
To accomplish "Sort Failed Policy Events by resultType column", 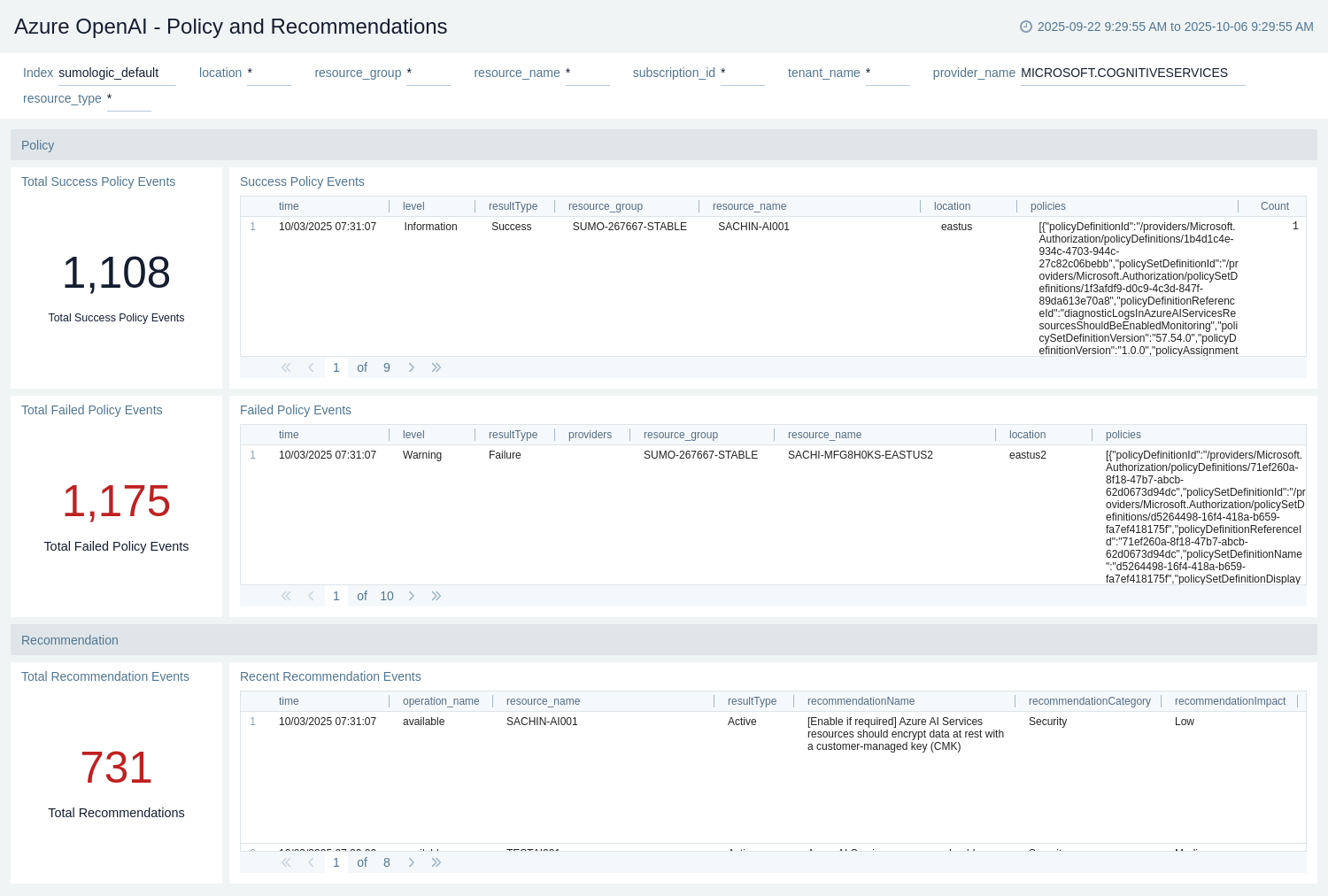I will click(x=513, y=435).
